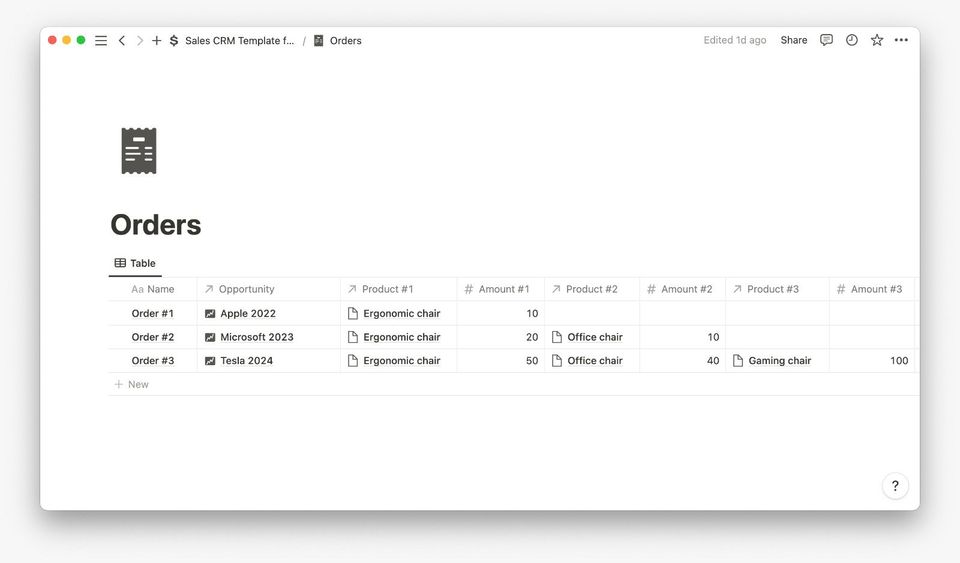The height and width of the screenshot is (563, 960).
Task: Click the Orders receipt page icon
Action: pyautogui.click(x=139, y=151)
